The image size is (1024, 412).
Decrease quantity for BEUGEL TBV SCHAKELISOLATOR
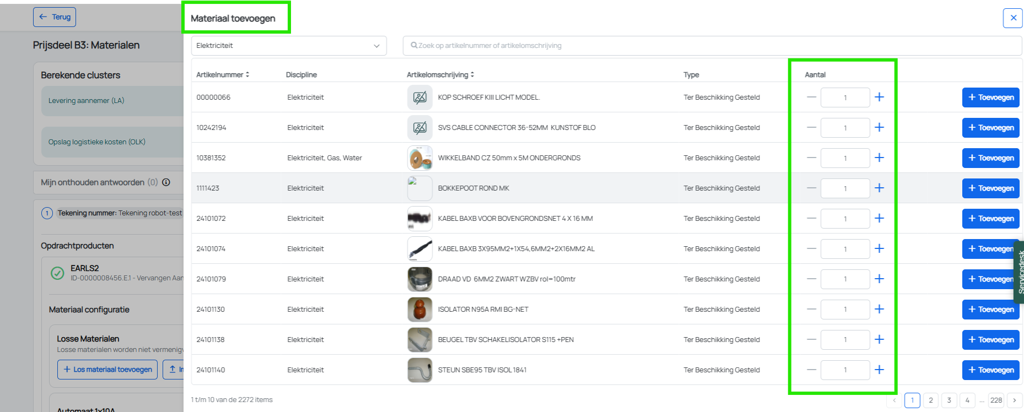click(811, 340)
